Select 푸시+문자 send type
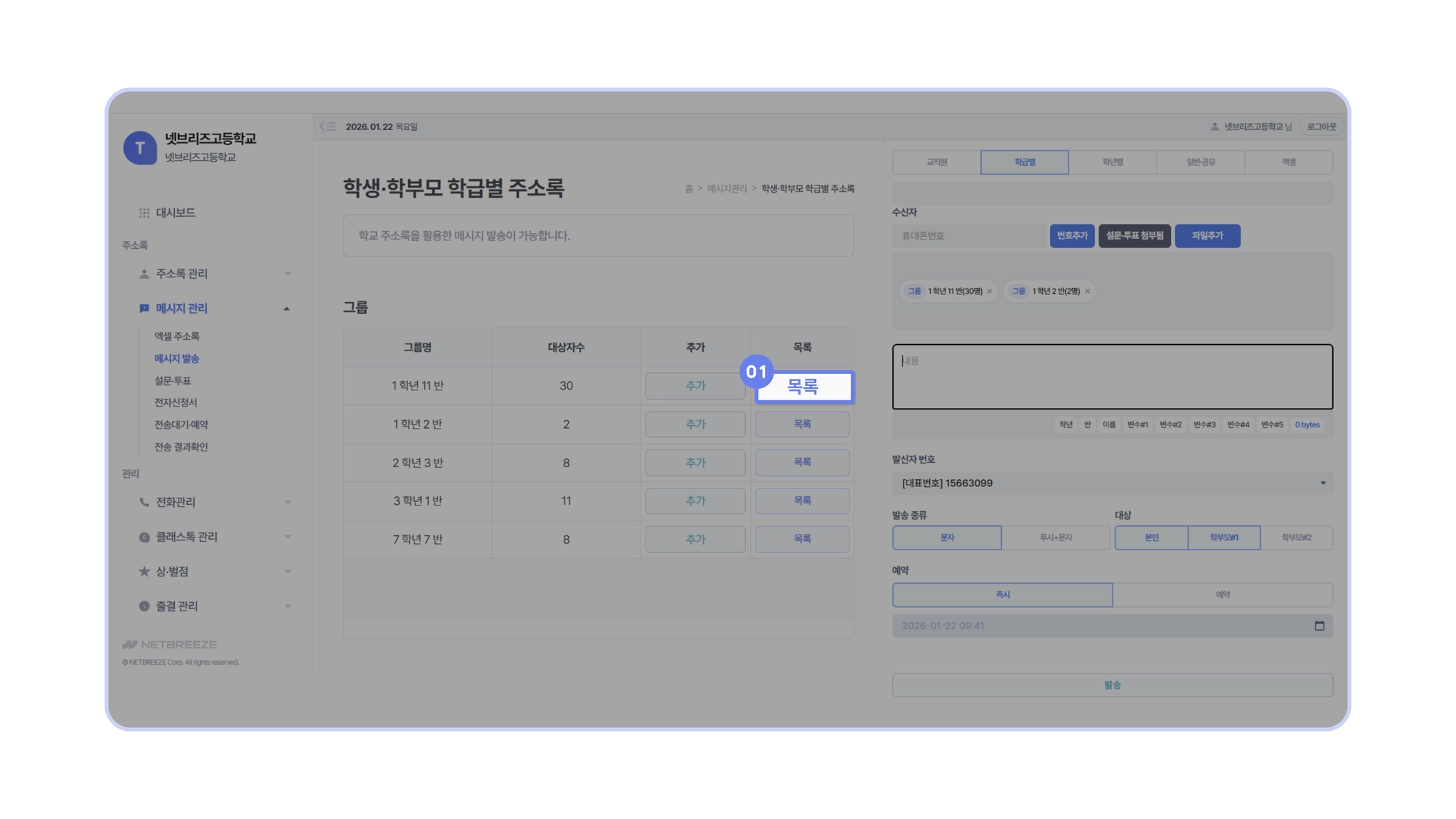Image resolution: width=1456 pixels, height=819 pixels. tap(1055, 538)
